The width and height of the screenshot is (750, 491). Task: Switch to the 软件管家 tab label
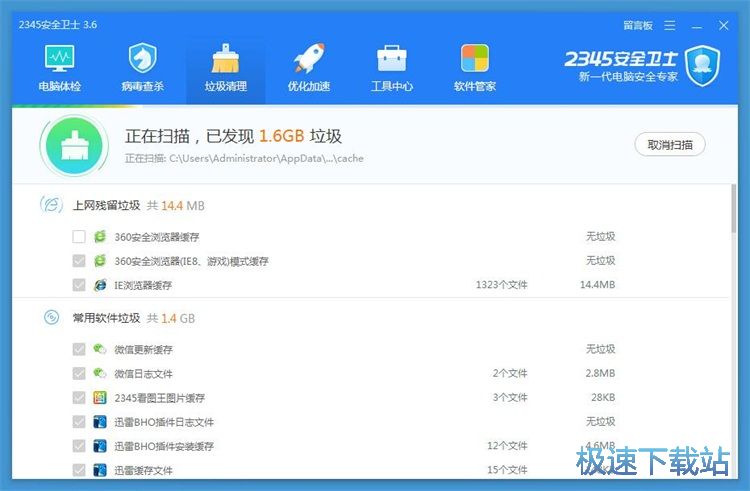coord(475,87)
